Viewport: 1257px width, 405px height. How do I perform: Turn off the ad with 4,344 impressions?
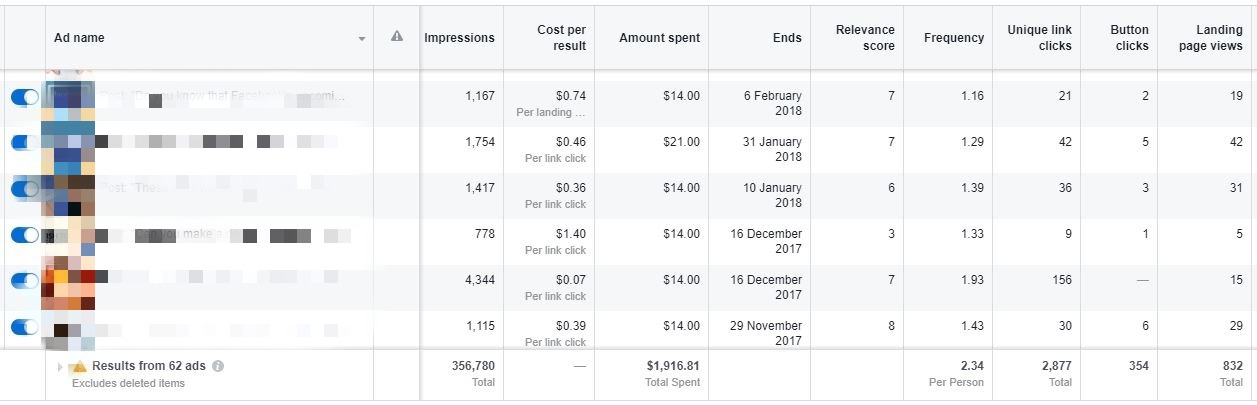click(x=25, y=281)
